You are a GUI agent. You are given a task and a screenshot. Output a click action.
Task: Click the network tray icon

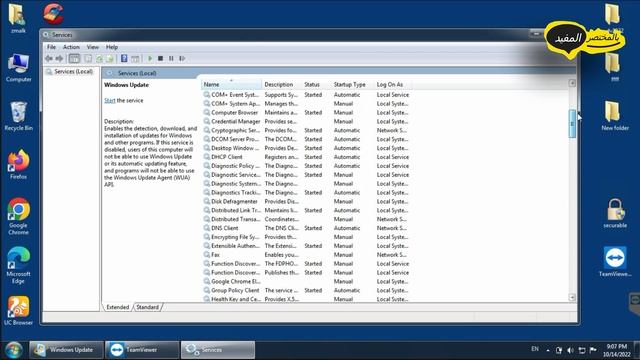click(582, 350)
